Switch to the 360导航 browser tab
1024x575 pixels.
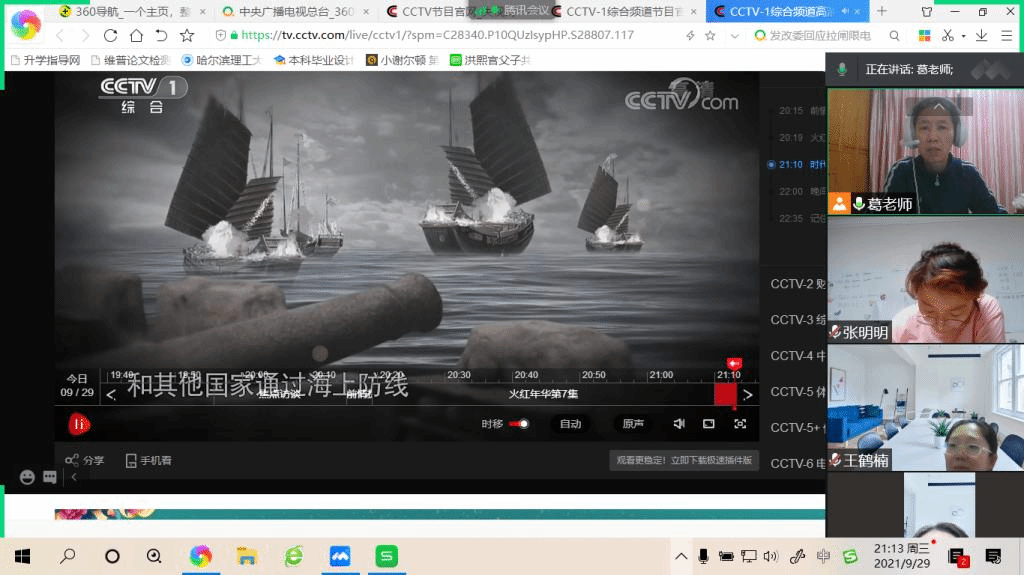[x=130, y=12]
